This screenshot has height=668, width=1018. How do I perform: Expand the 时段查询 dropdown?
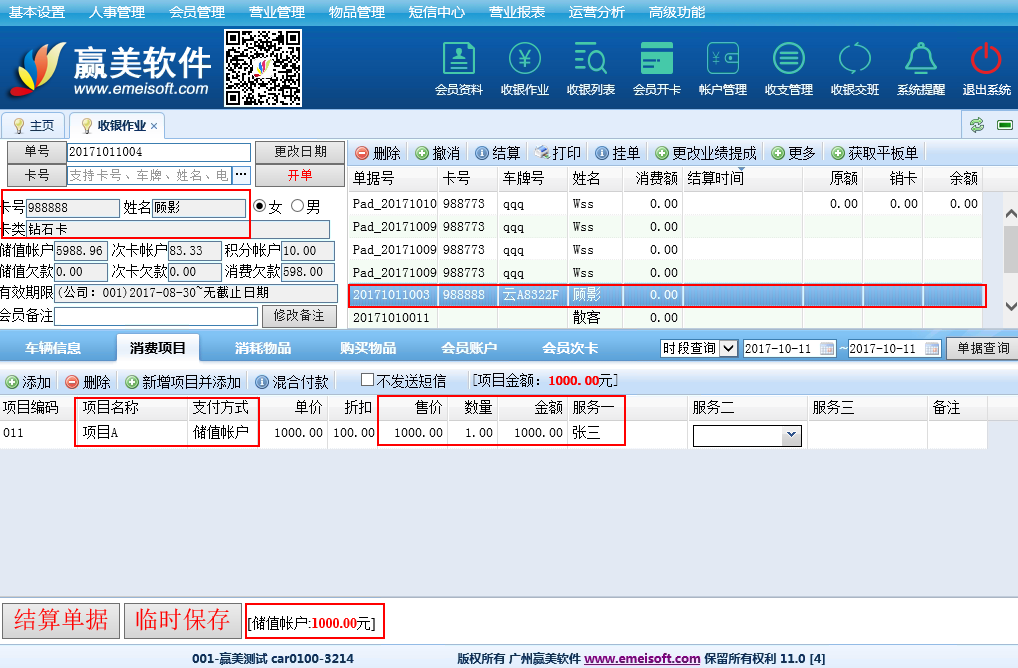click(728, 349)
